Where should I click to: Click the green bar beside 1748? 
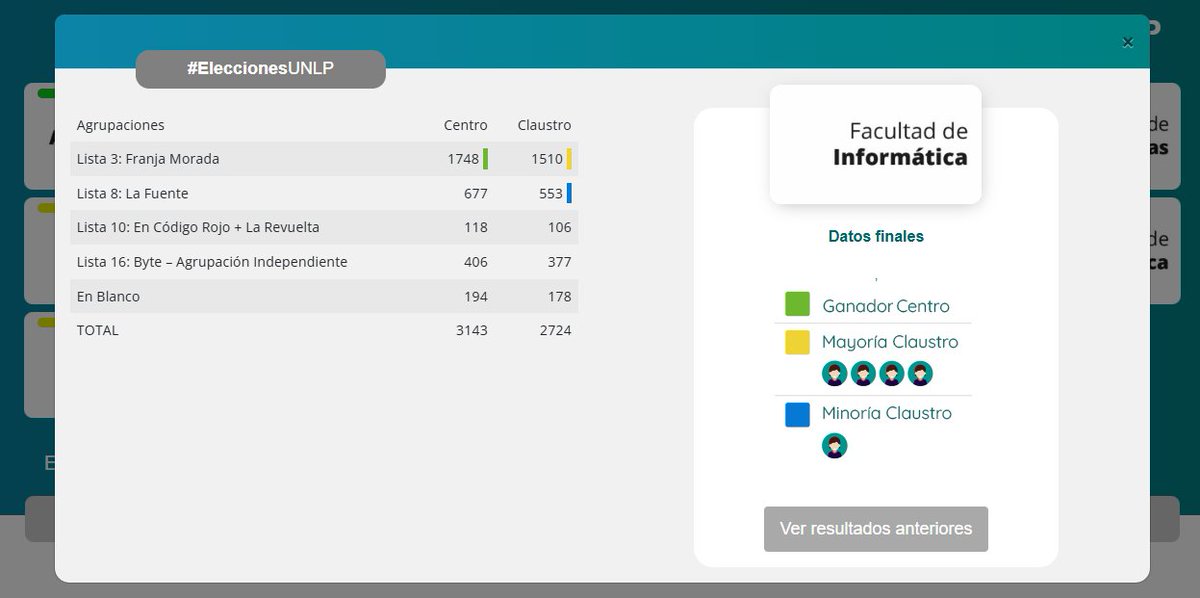485,159
